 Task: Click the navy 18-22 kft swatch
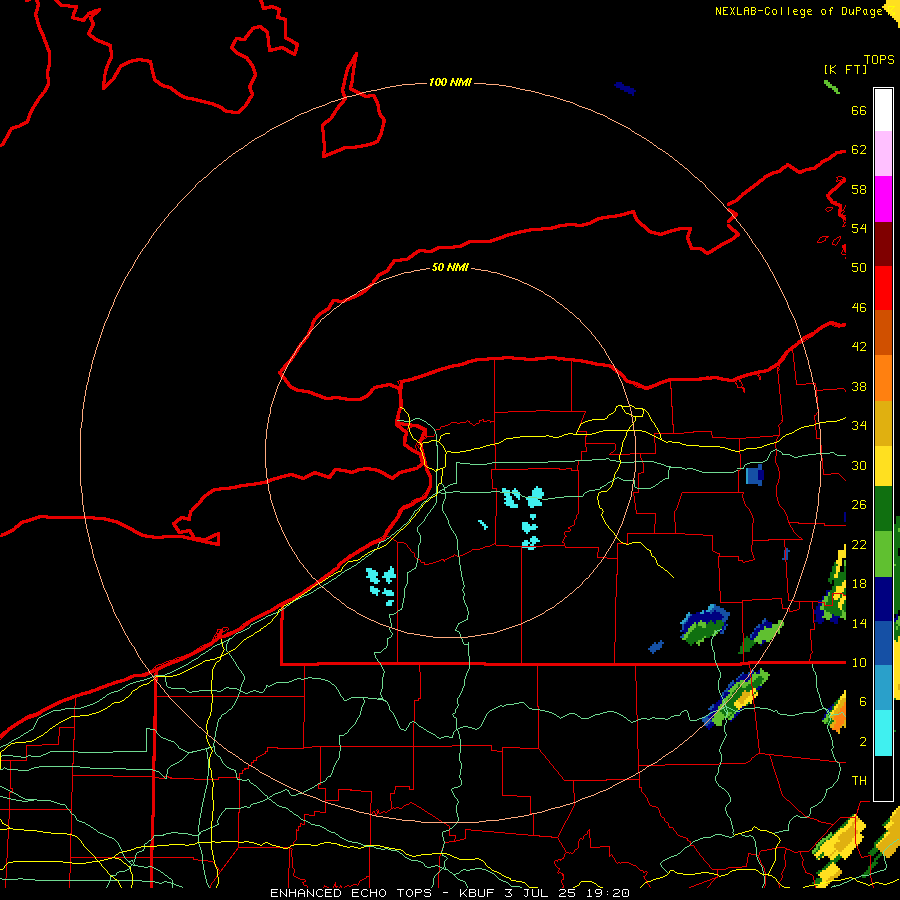[883, 599]
